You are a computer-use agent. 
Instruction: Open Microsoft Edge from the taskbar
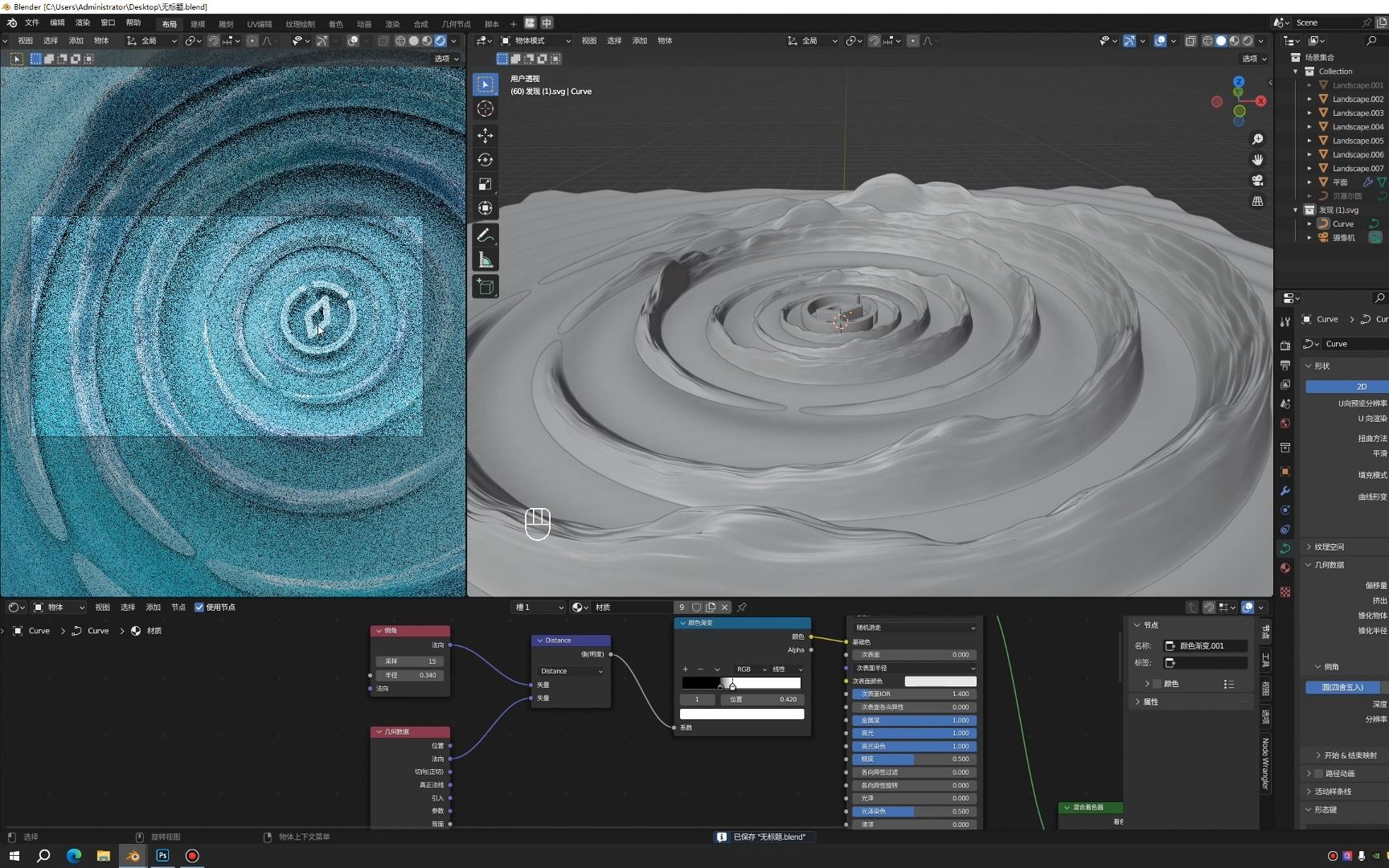73,856
